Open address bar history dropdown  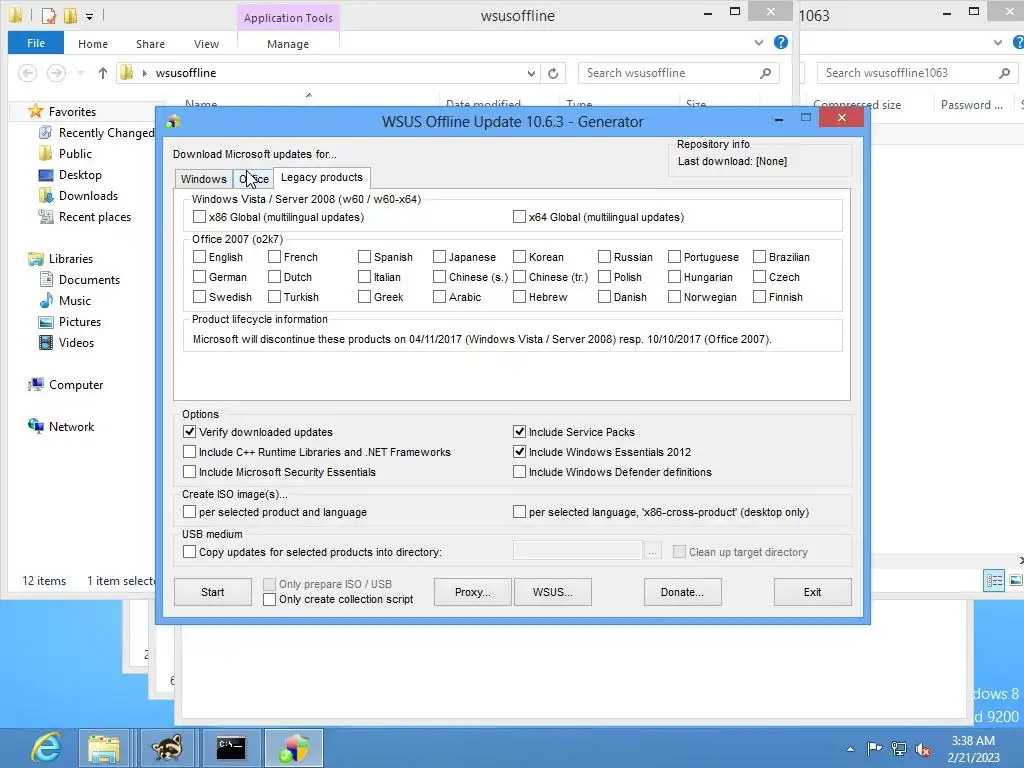coord(531,73)
